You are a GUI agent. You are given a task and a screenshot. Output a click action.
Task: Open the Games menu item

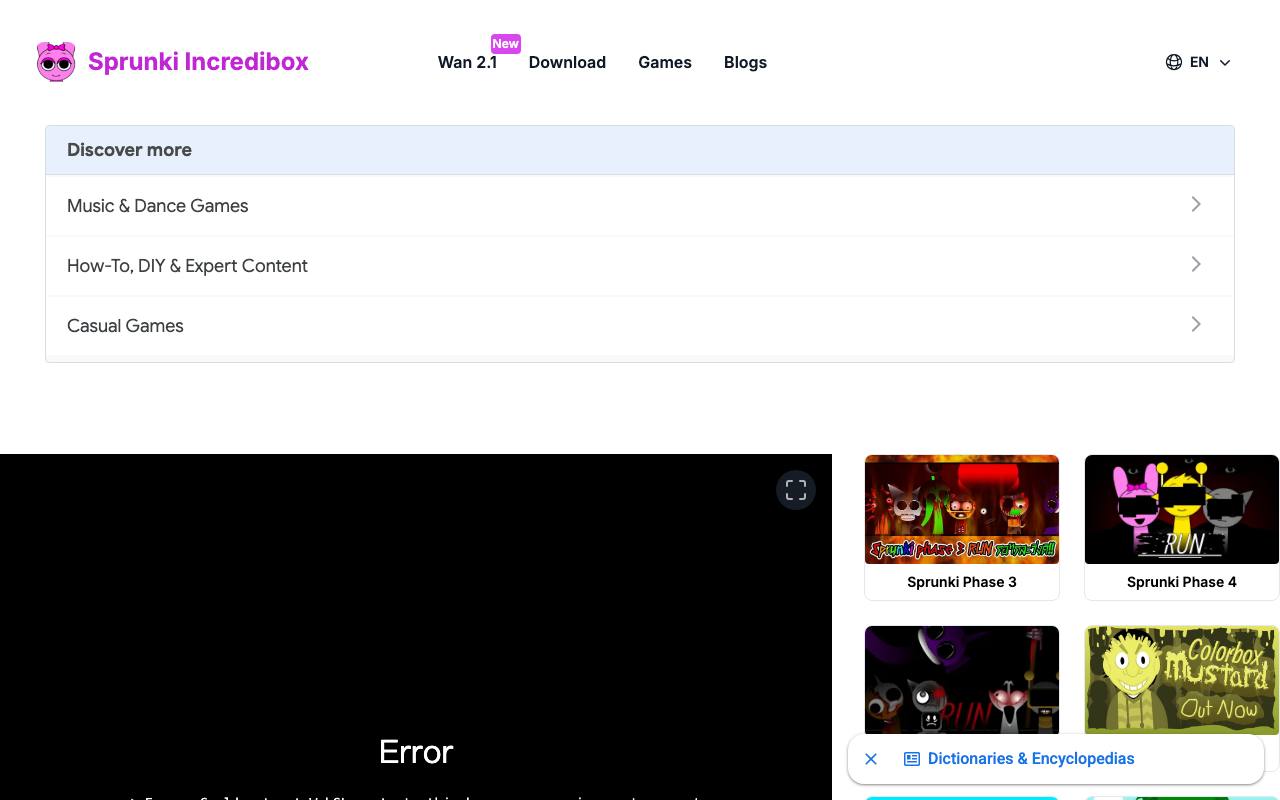coord(665,62)
